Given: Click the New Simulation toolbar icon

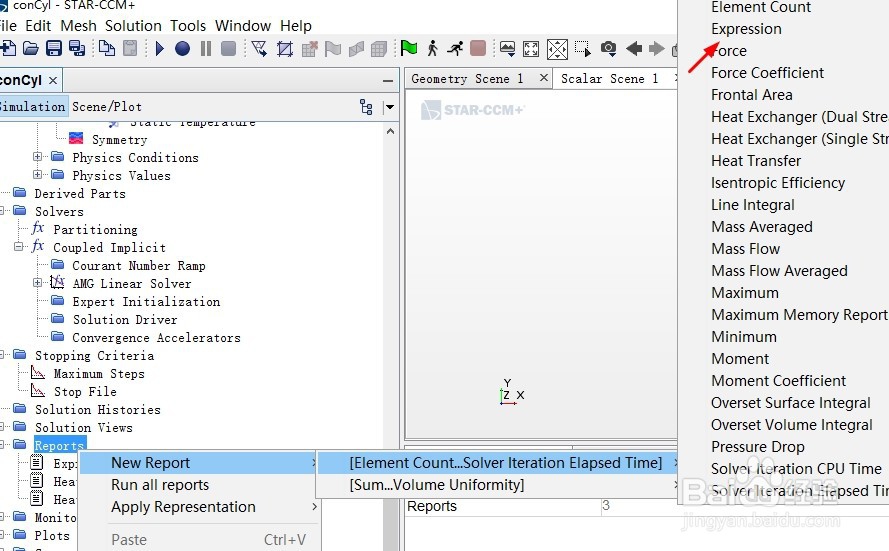Looking at the screenshot, I should pyautogui.click(x=7, y=49).
